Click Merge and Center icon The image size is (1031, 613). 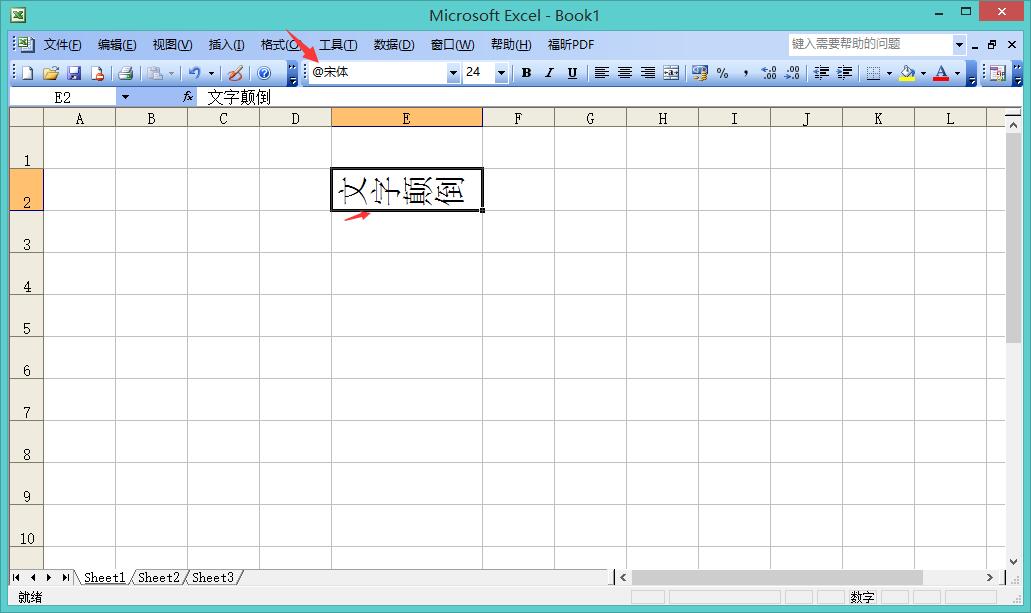[671, 73]
